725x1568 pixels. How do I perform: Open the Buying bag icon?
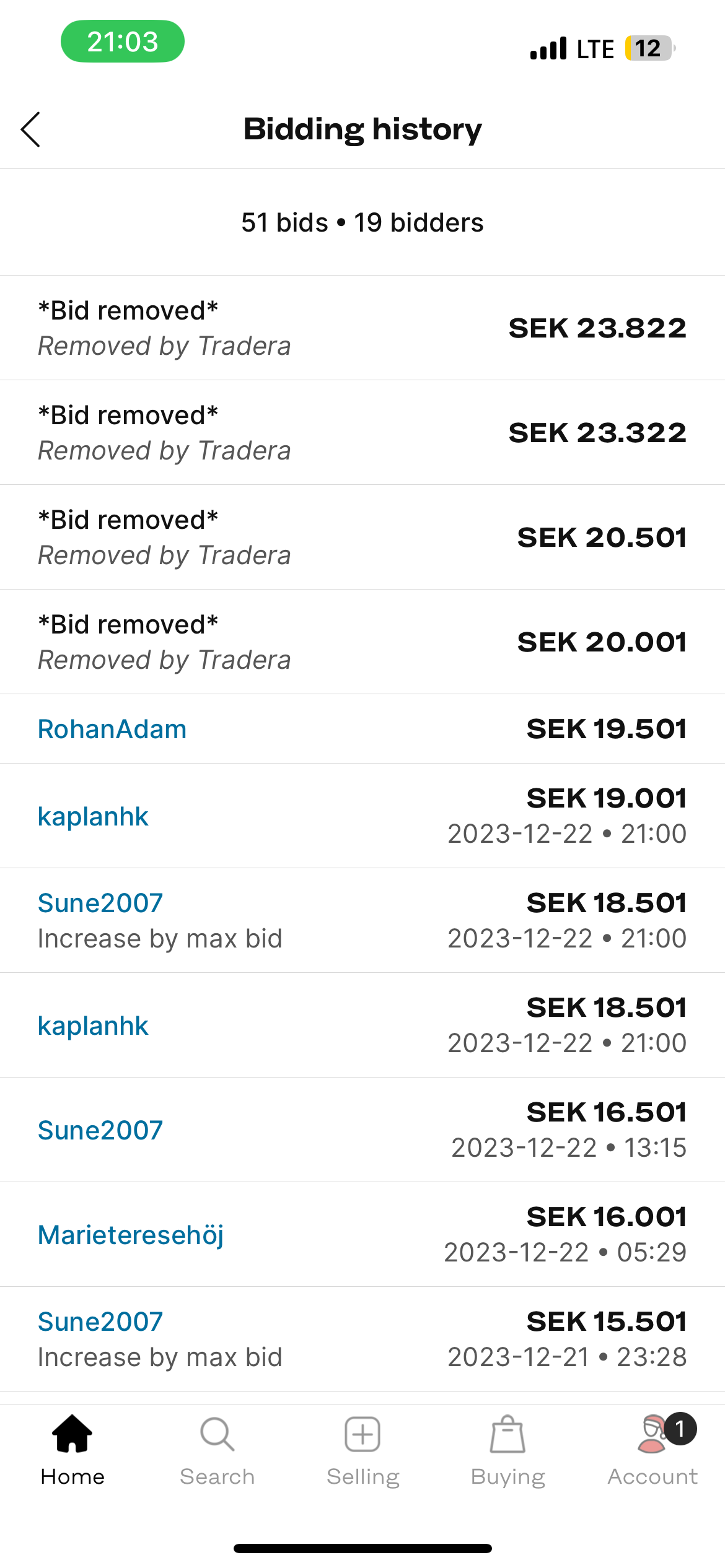507,1434
